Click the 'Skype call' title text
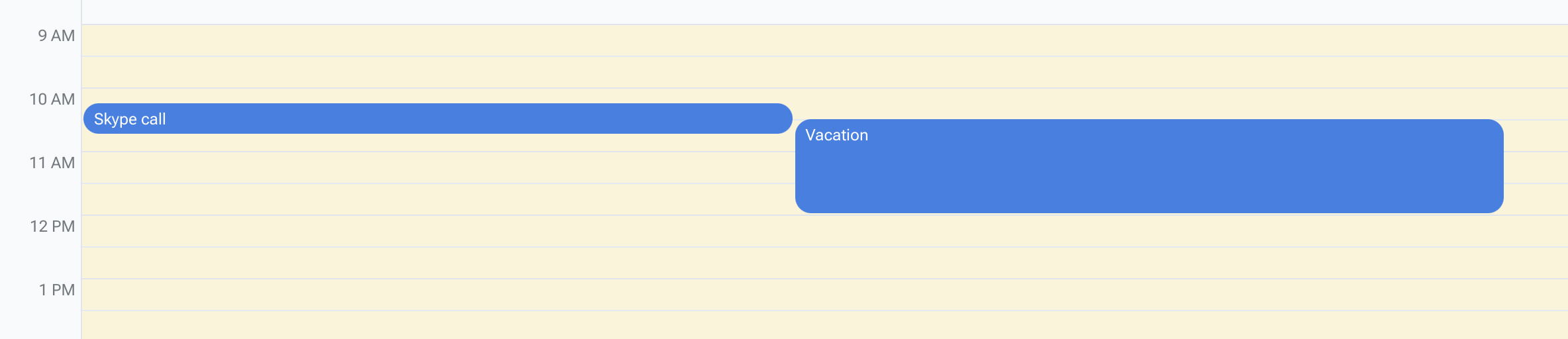Viewport: 1568px width, 339px height. click(130, 119)
